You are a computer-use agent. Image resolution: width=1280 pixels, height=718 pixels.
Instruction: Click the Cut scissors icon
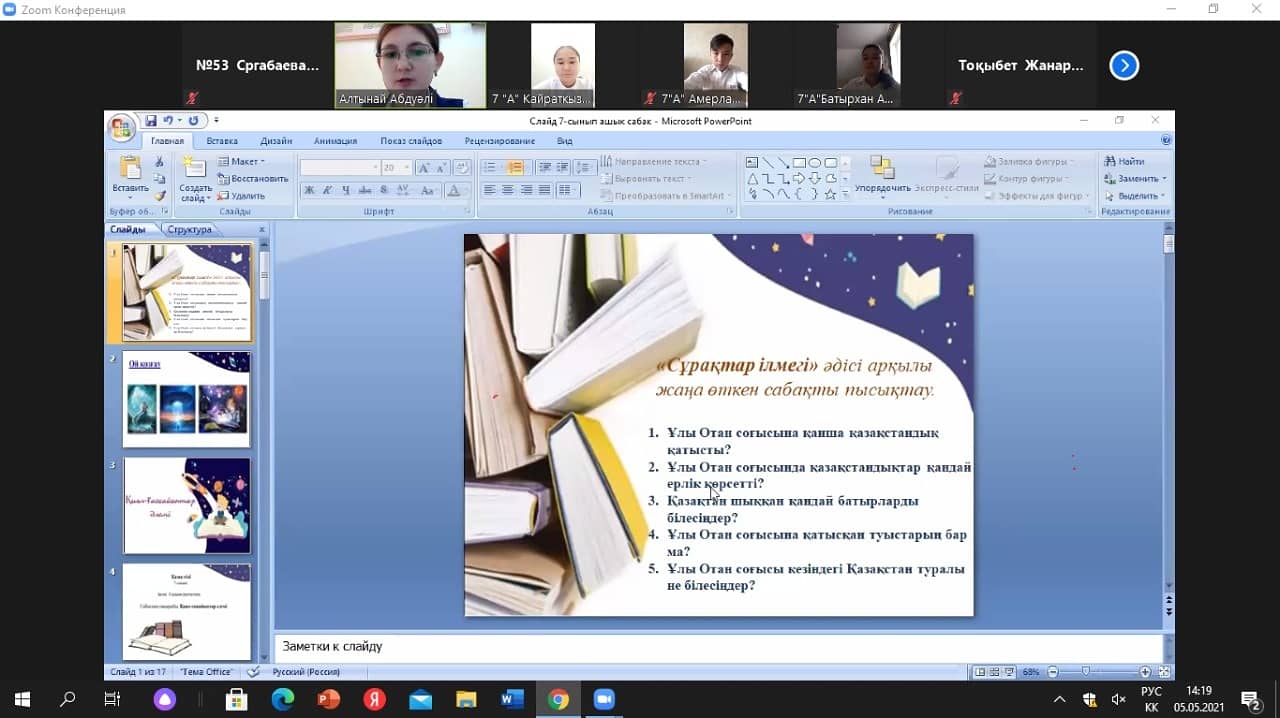(x=160, y=162)
